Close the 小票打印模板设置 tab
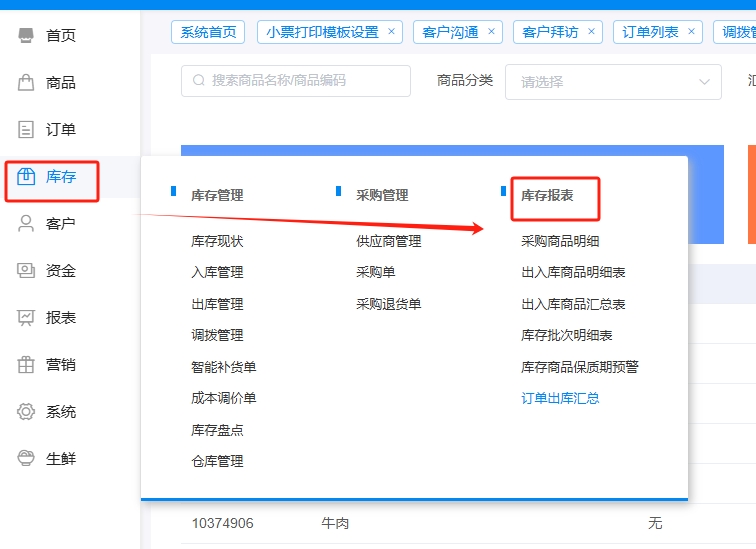The image size is (756, 549). click(391, 32)
